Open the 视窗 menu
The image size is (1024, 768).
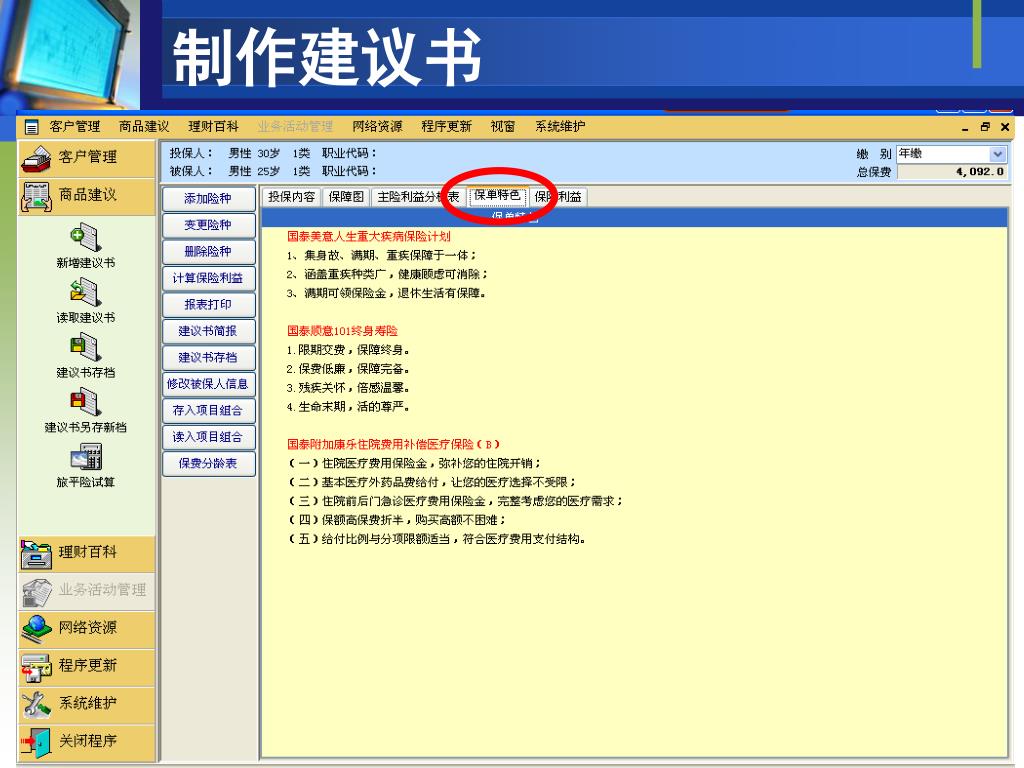503,127
